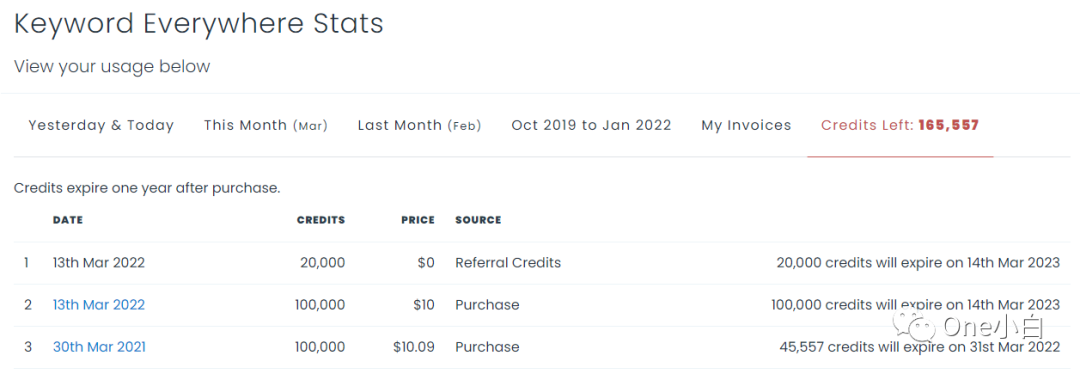This screenshot has height=374, width=1080.
Task: Click the Keyword Everywhere Stats heading
Action: (198, 24)
